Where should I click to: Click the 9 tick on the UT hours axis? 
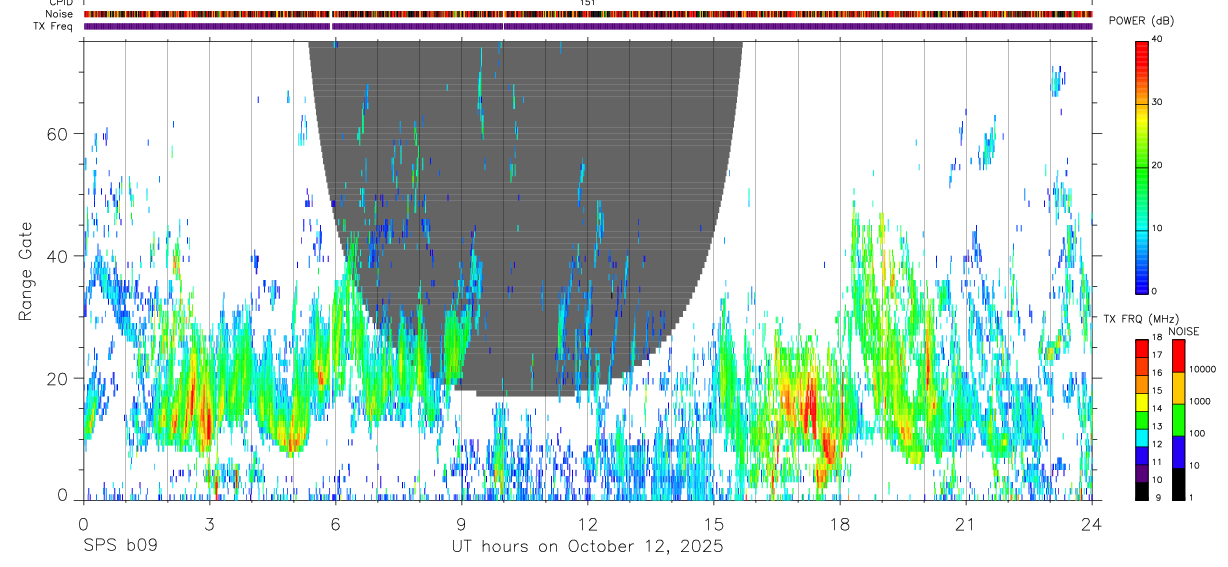[461, 523]
